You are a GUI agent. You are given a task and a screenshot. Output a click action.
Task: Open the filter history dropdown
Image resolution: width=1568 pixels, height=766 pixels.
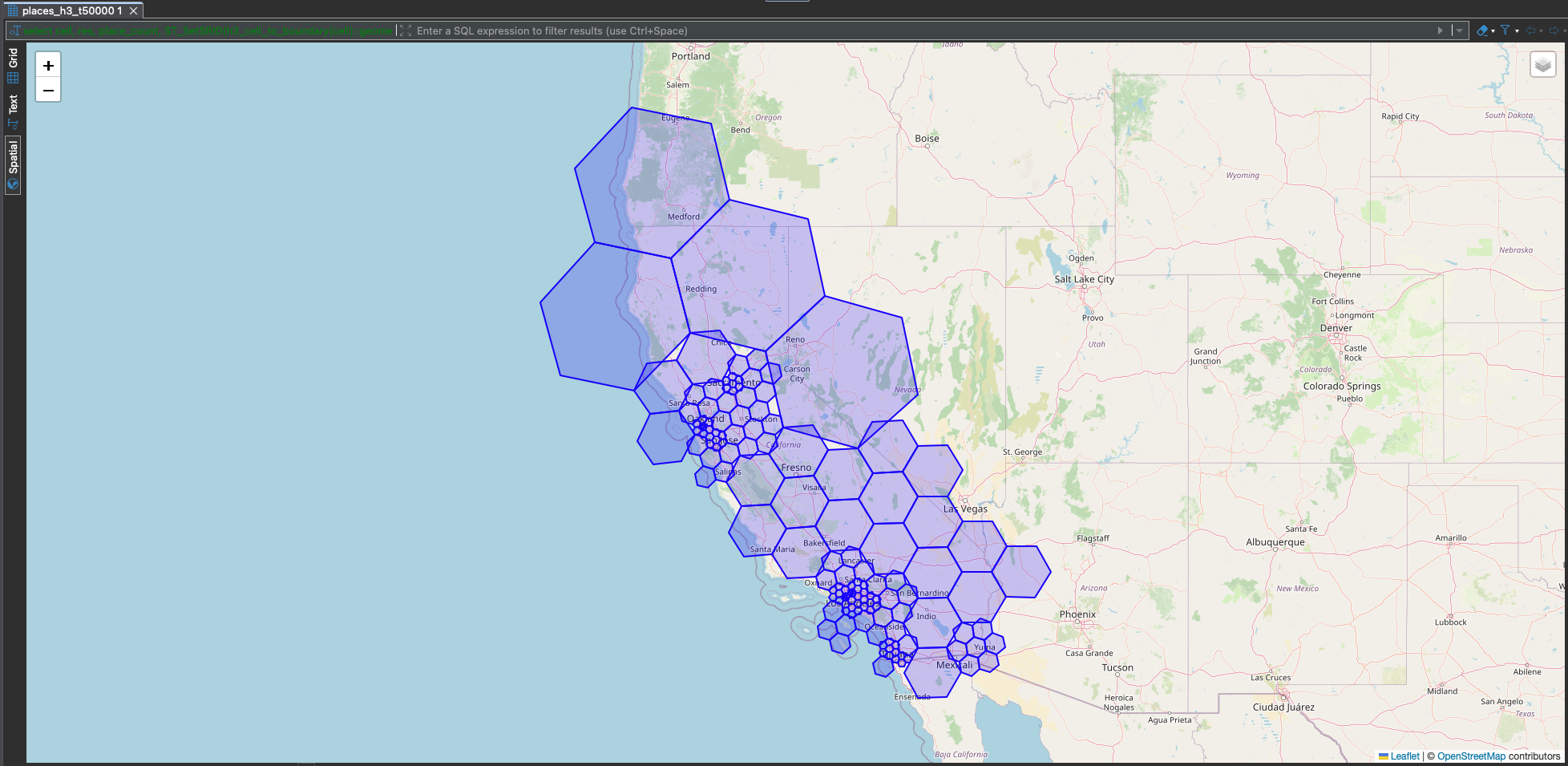[1460, 30]
